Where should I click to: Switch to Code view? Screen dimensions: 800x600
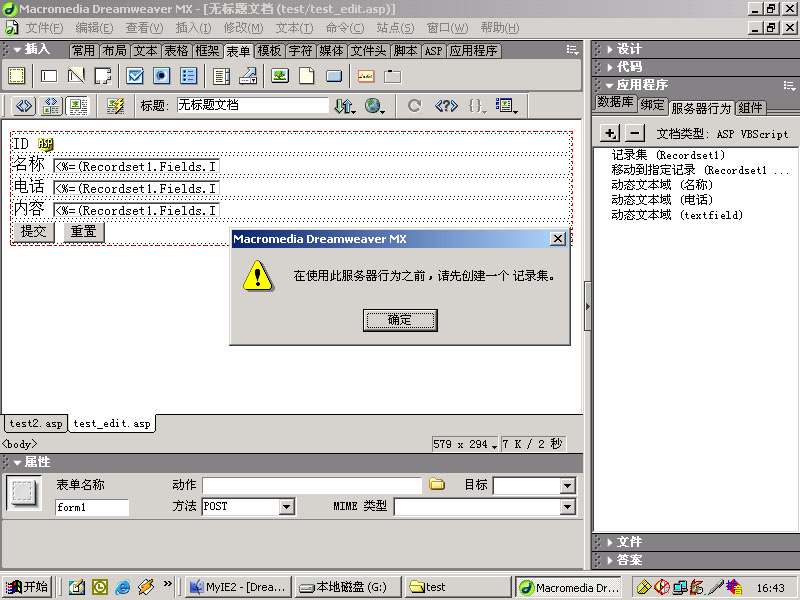[x=24, y=106]
